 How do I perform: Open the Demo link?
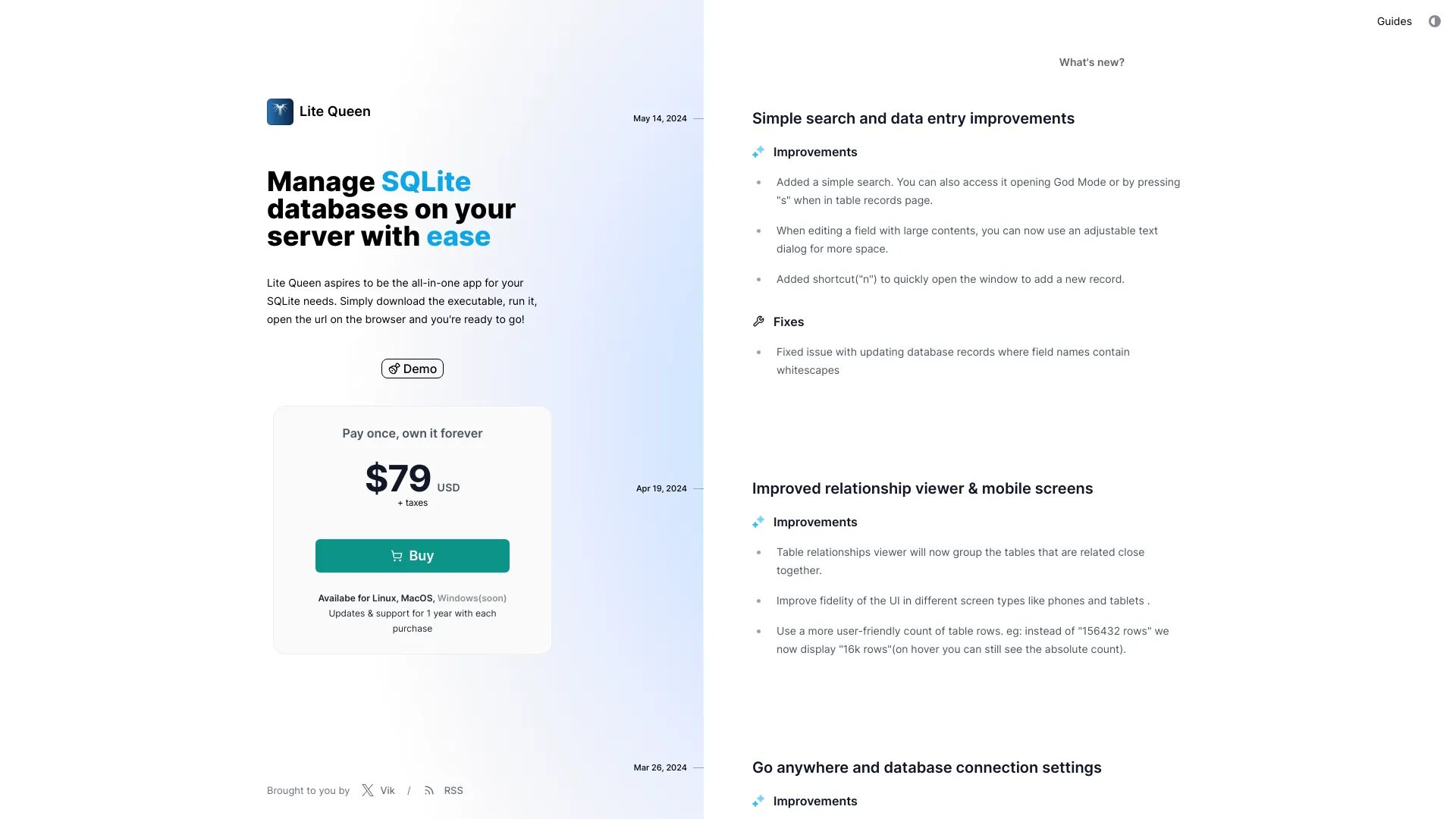coord(413,369)
